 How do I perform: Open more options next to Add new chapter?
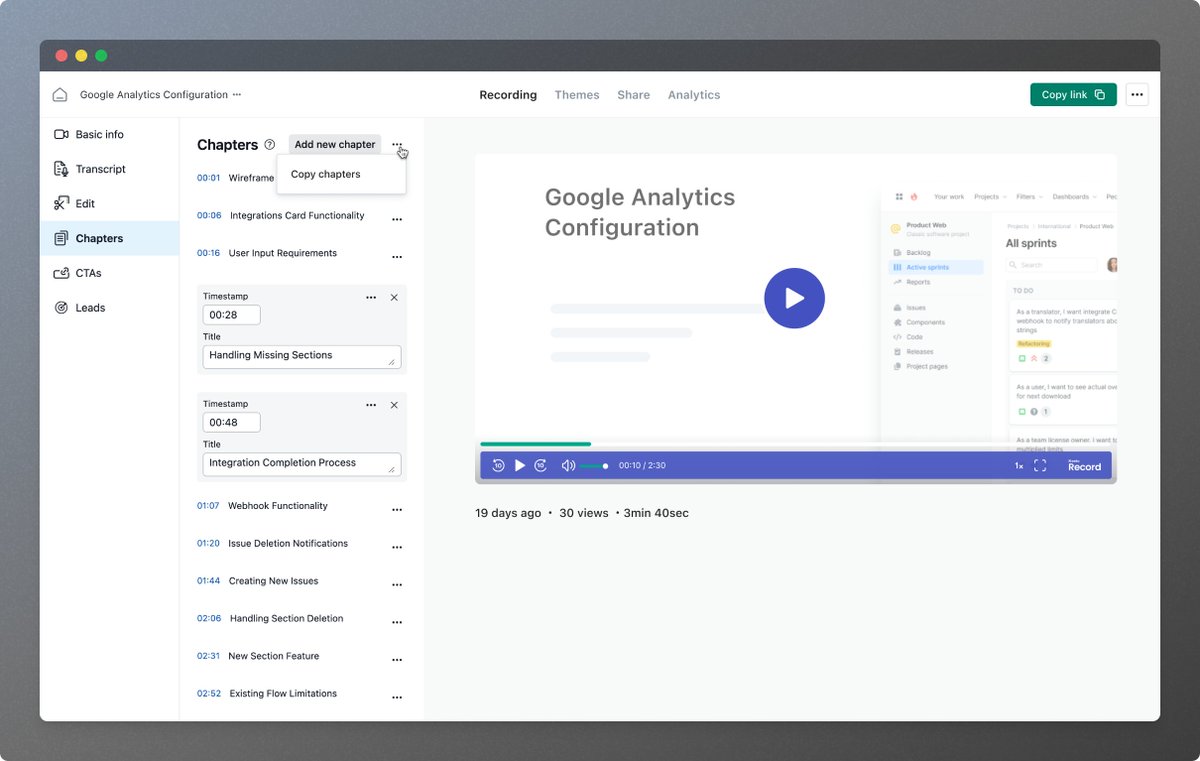click(x=397, y=145)
